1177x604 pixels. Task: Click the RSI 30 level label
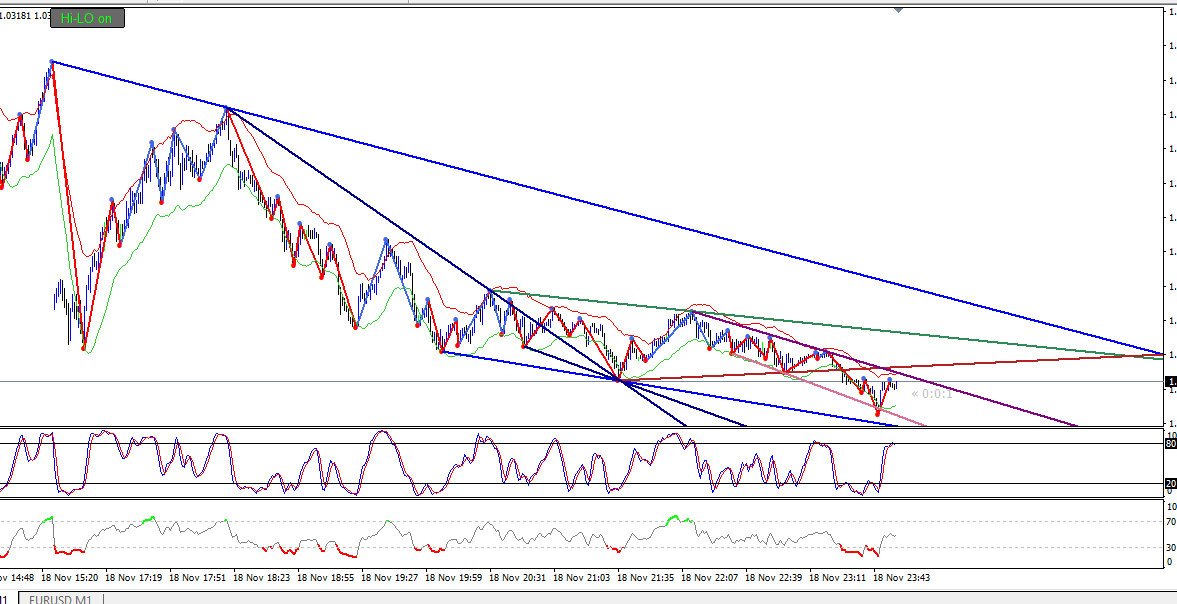(1170, 547)
